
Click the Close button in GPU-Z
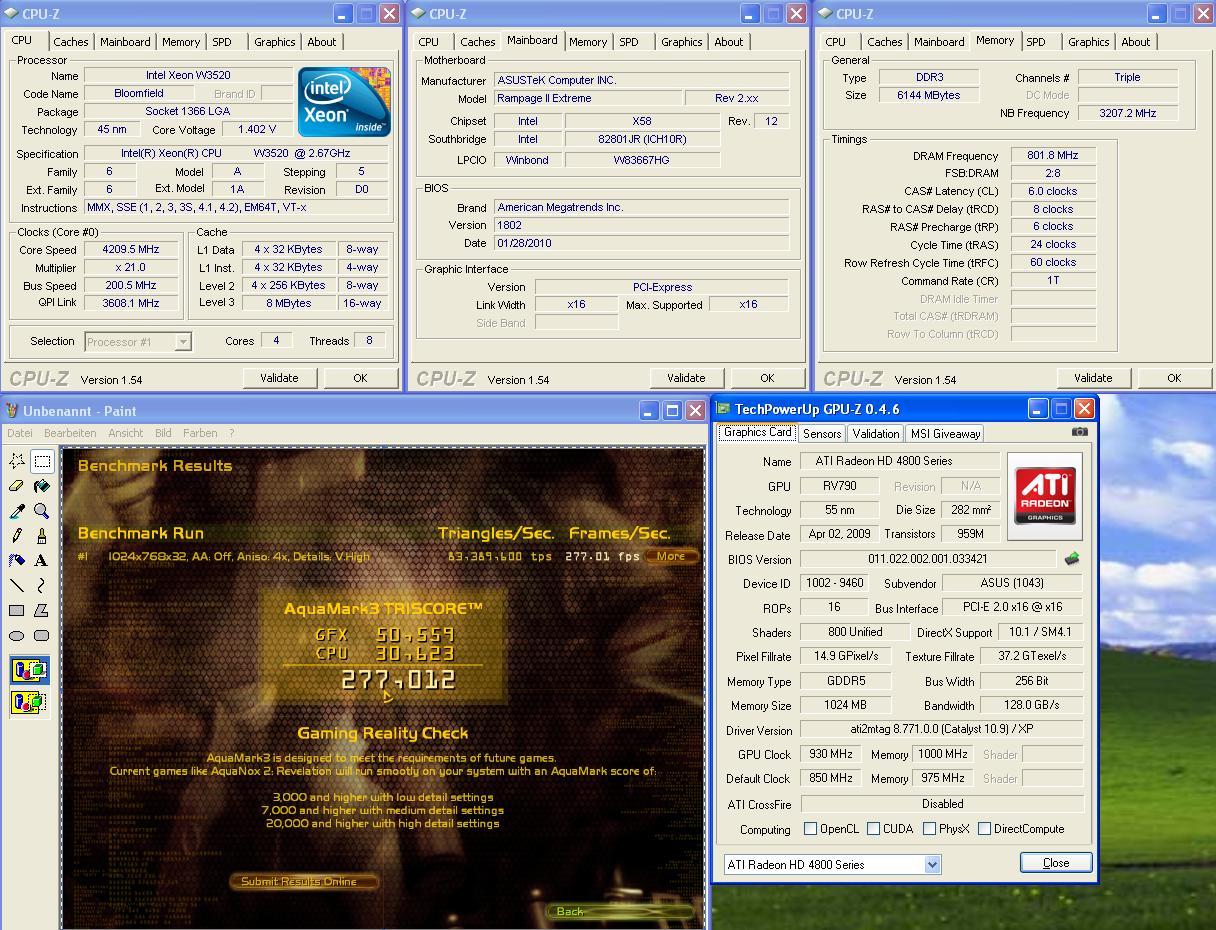tap(1056, 863)
